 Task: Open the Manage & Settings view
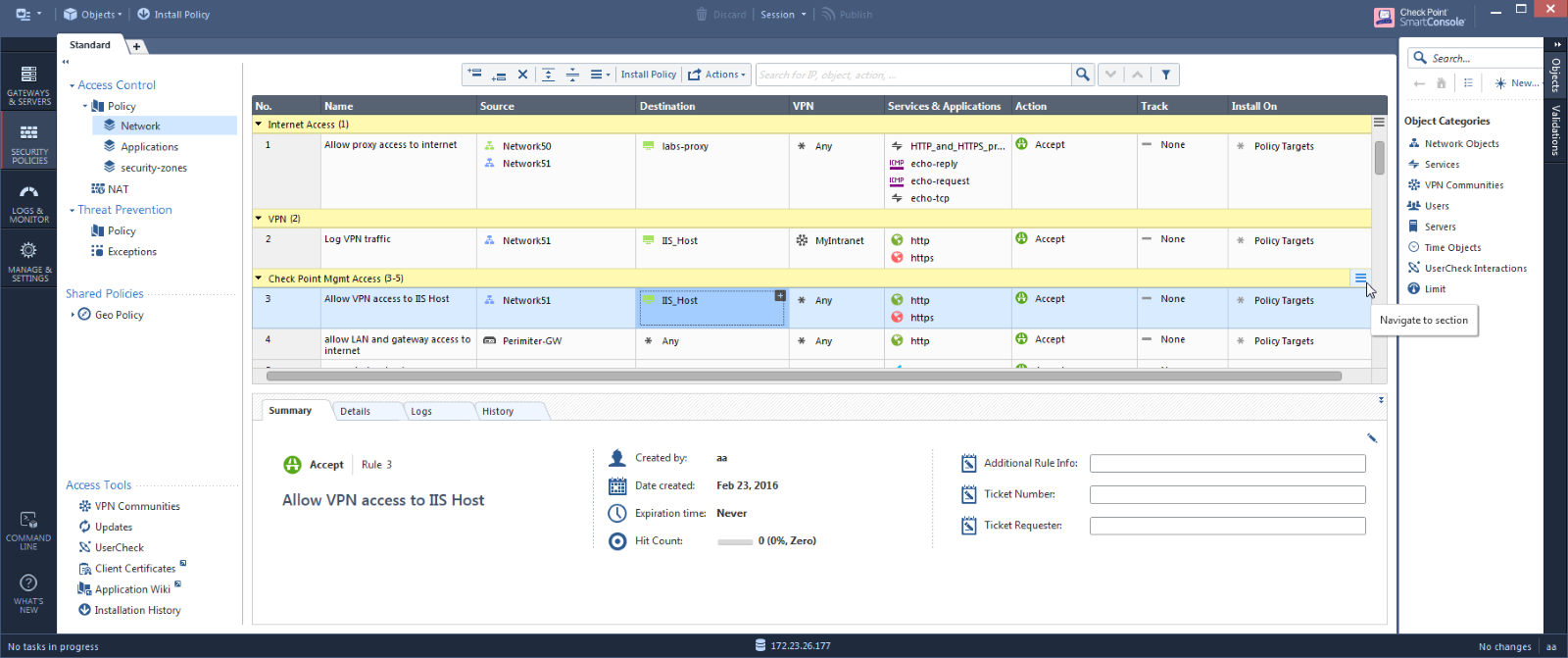pyautogui.click(x=28, y=262)
